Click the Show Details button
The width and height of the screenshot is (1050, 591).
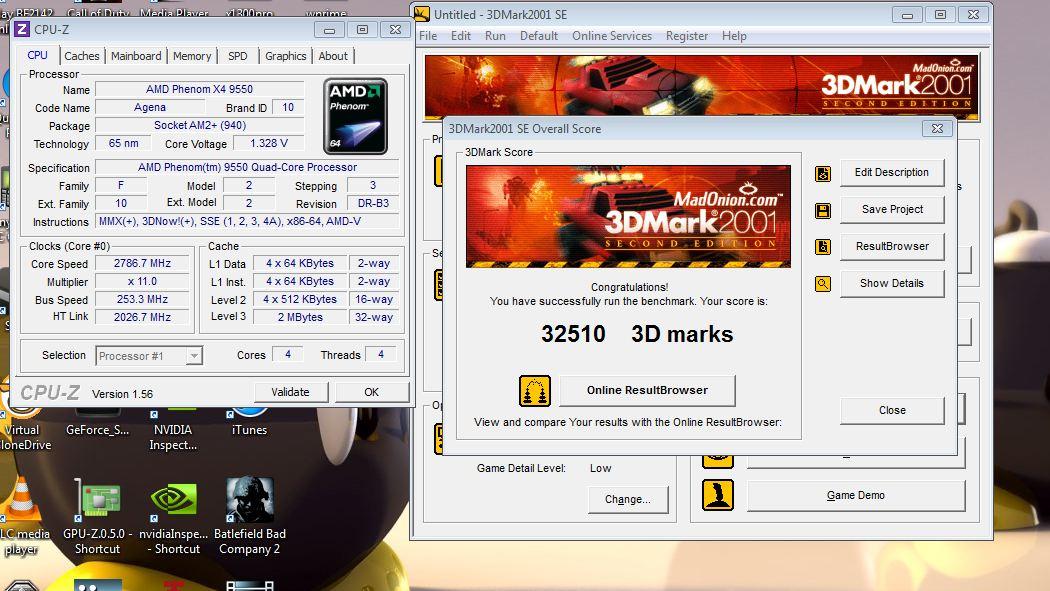coord(892,284)
